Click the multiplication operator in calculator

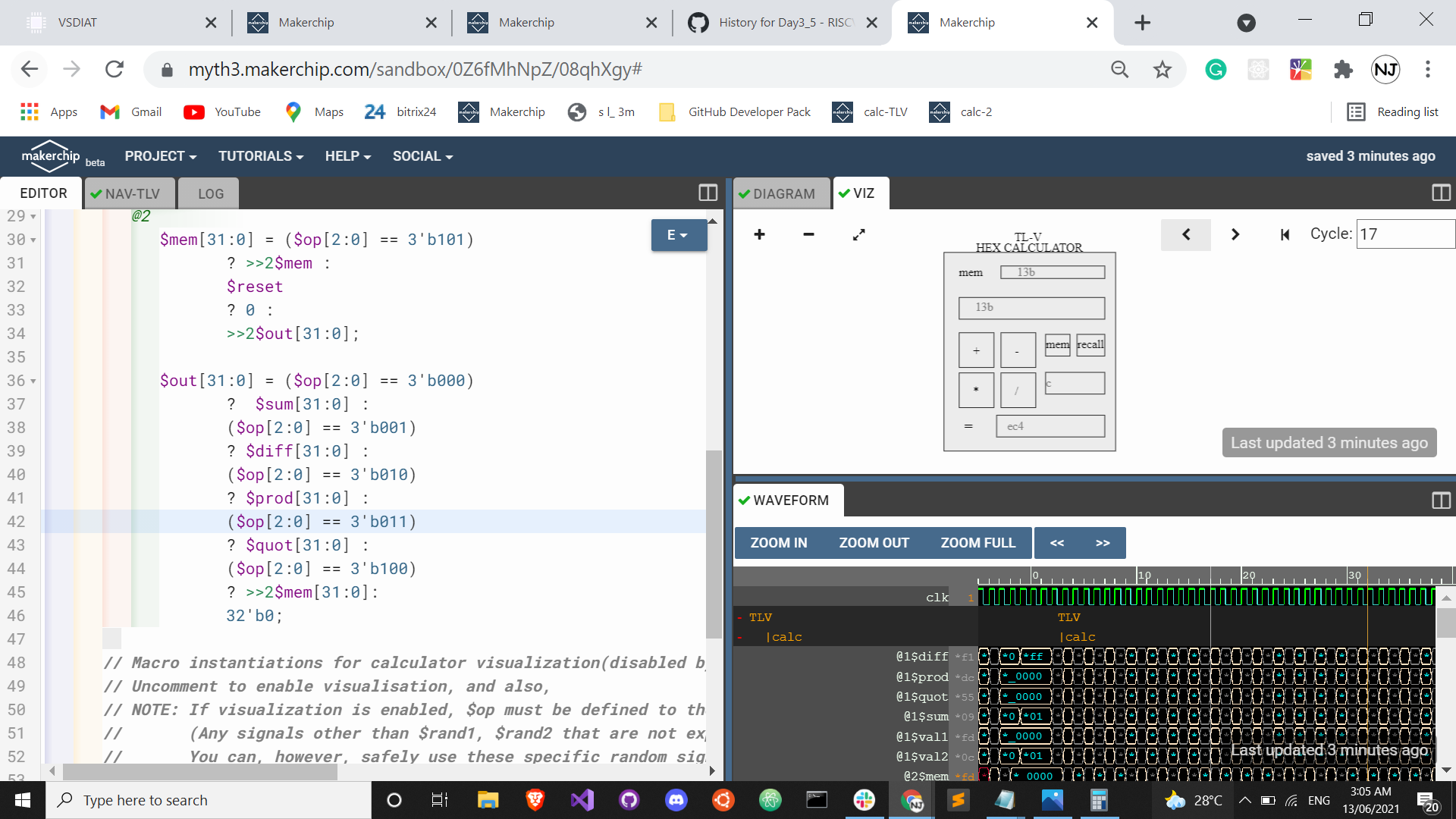(x=977, y=388)
